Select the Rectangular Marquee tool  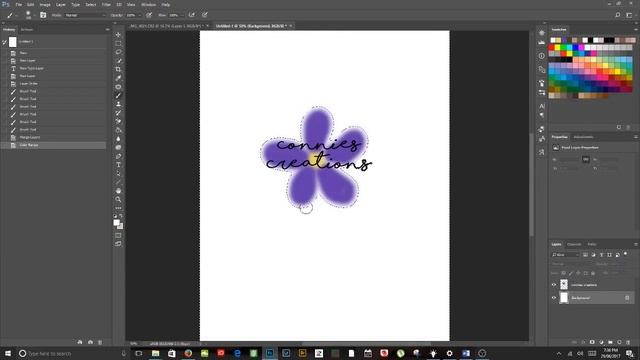[118, 44]
